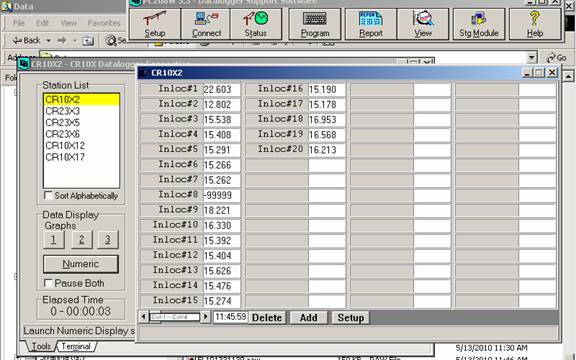Switch to the Tools tab

point(41,346)
